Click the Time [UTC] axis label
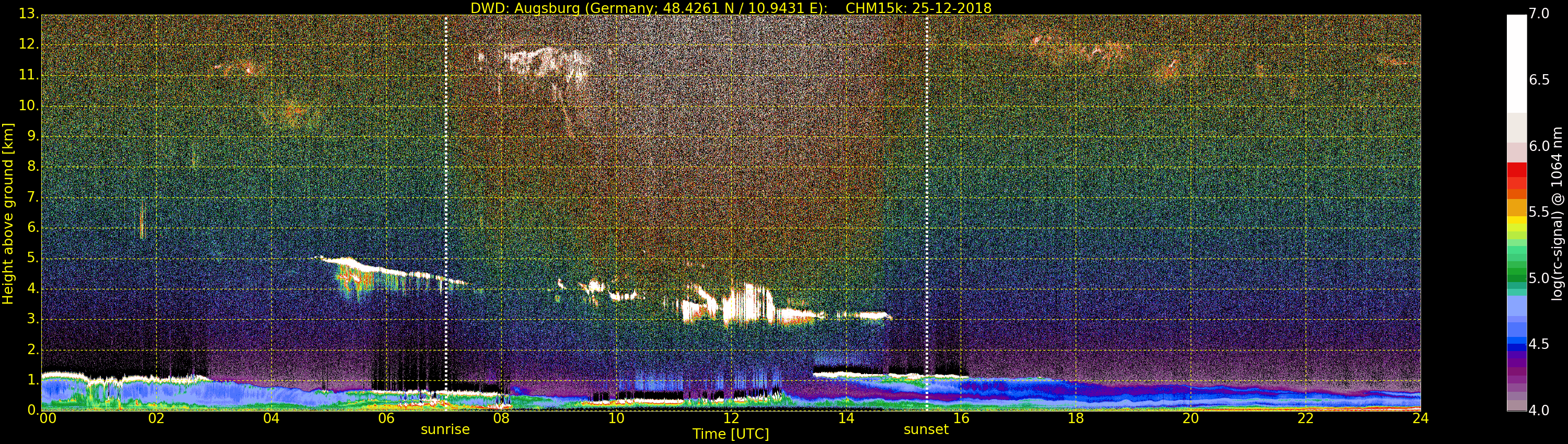 coord(731,434)
